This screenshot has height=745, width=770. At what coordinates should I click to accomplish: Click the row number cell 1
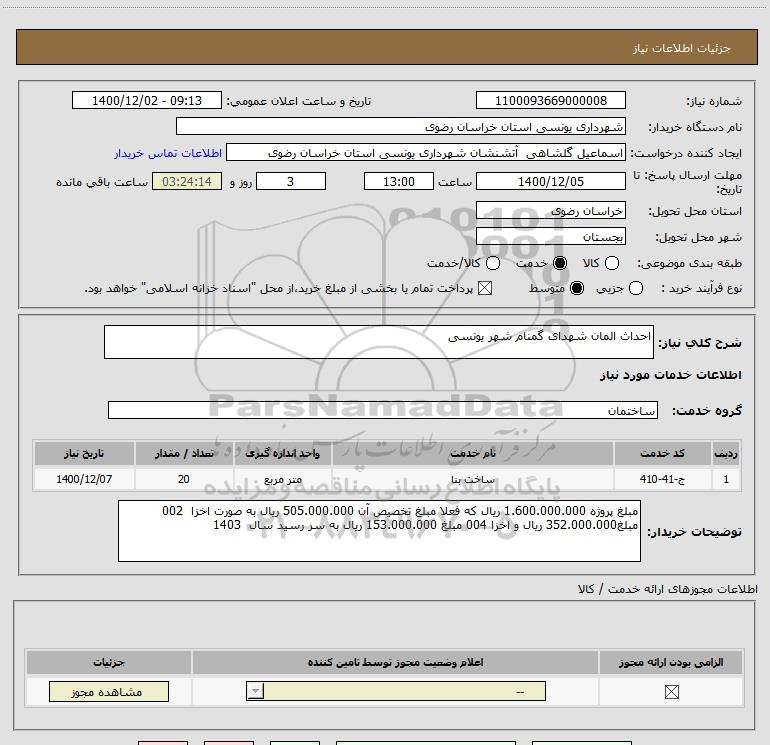click(725, 479)
